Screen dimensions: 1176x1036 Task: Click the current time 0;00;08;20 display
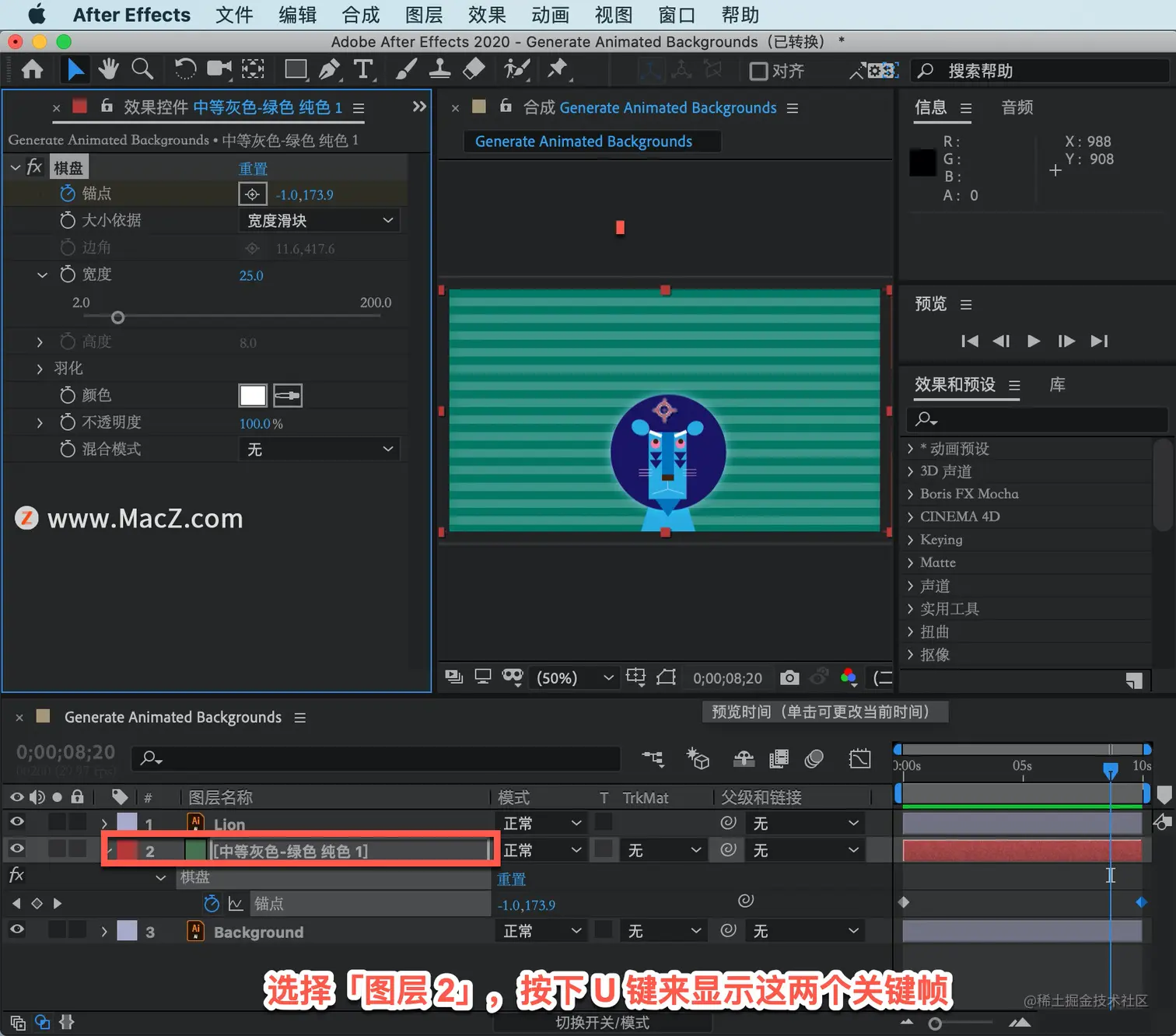click(66, 752)
